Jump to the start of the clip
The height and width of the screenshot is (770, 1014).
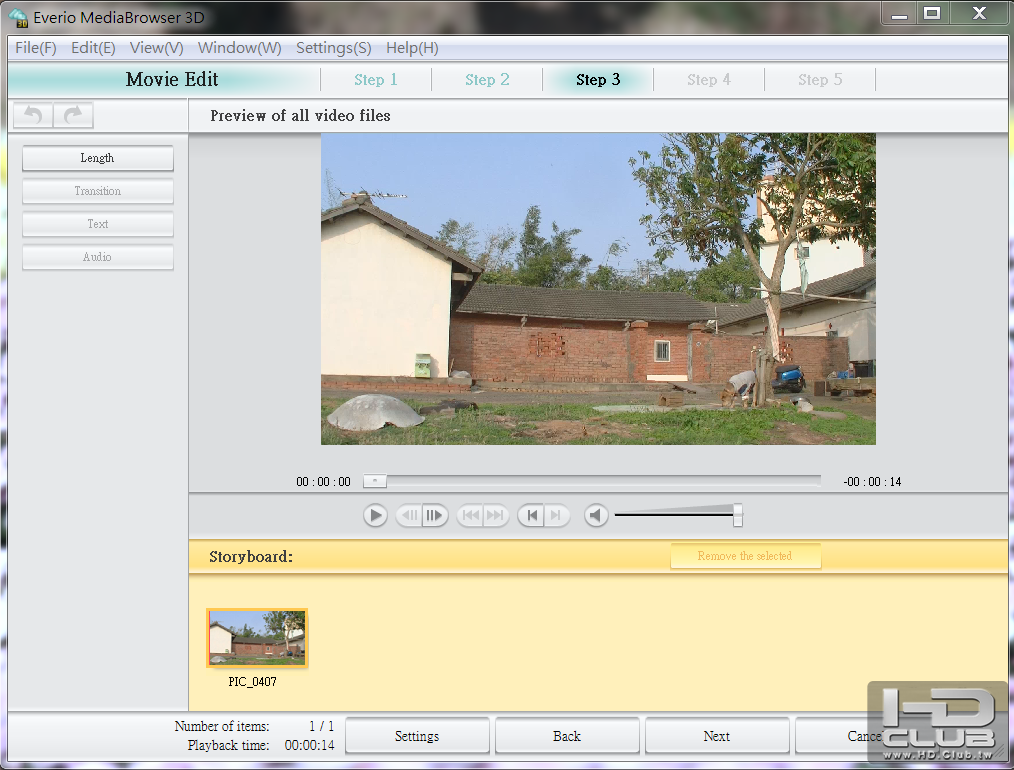[531, 516]
